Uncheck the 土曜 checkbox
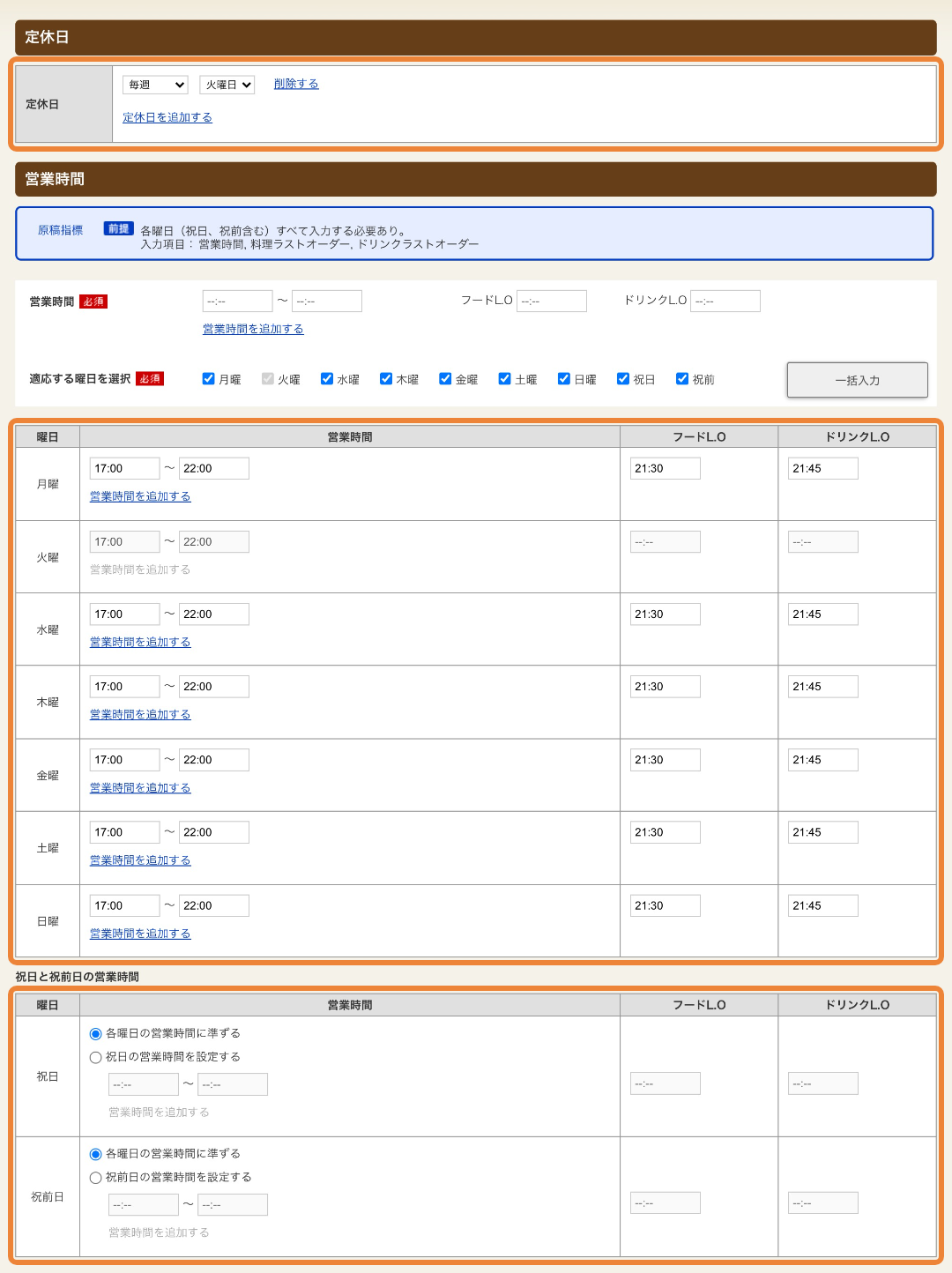 point(504,378)
